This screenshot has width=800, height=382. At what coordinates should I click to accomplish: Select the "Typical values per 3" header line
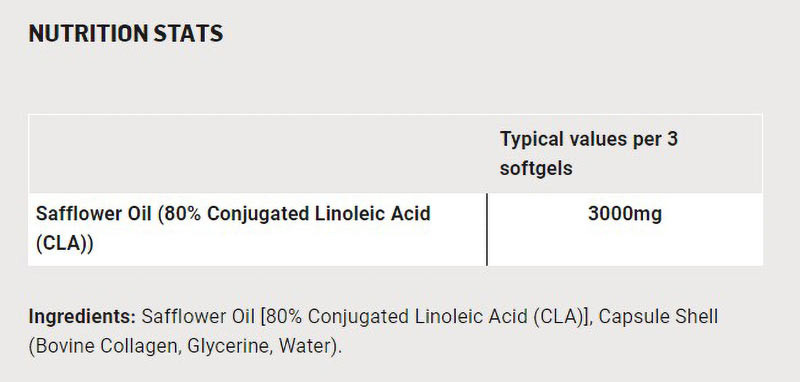589,139
